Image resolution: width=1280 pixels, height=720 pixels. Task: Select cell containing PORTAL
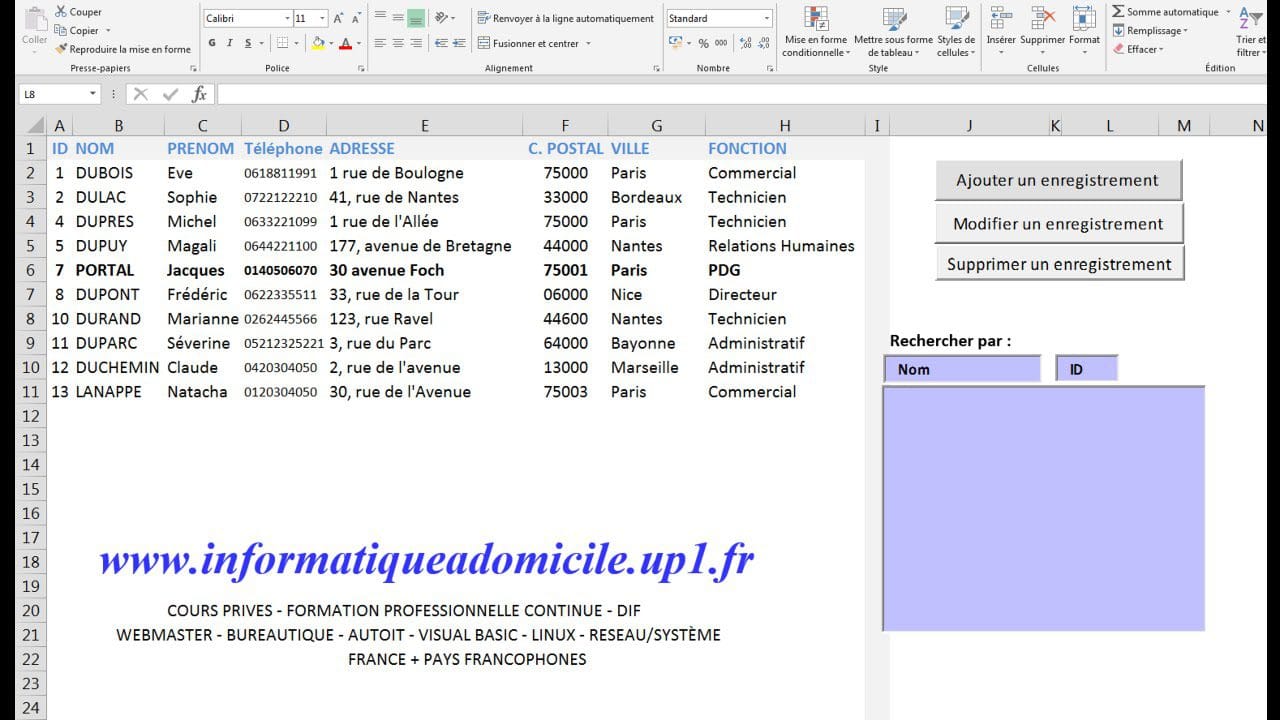pyautogui.click(x=118, y=270)
